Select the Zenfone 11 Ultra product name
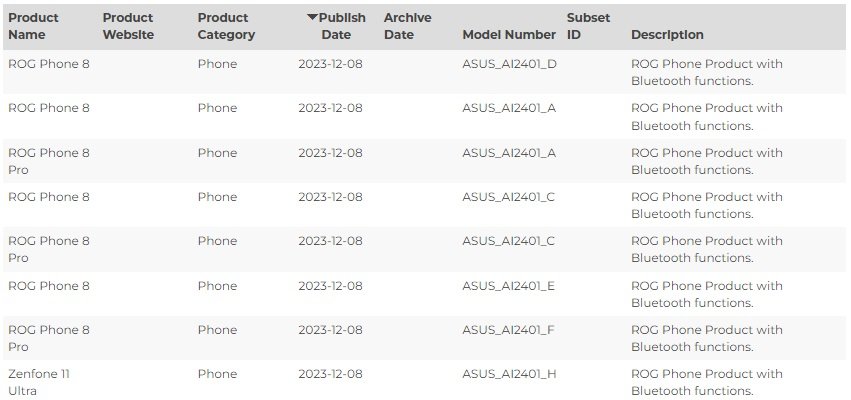 point(39,382)
